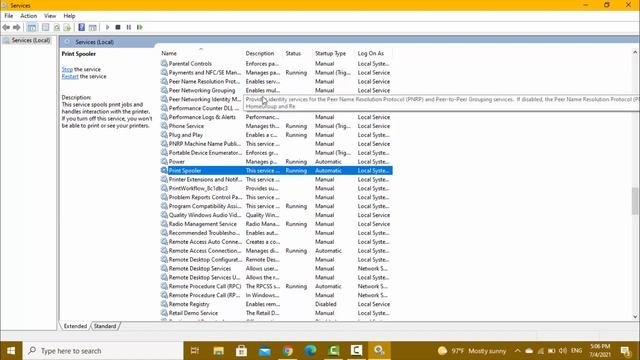Image resolution: width=640 pixels, height=360 pixels.
Task: Click the Forward arrow toolbar icon
Action: pyautogui.click(x=17, y=27)
